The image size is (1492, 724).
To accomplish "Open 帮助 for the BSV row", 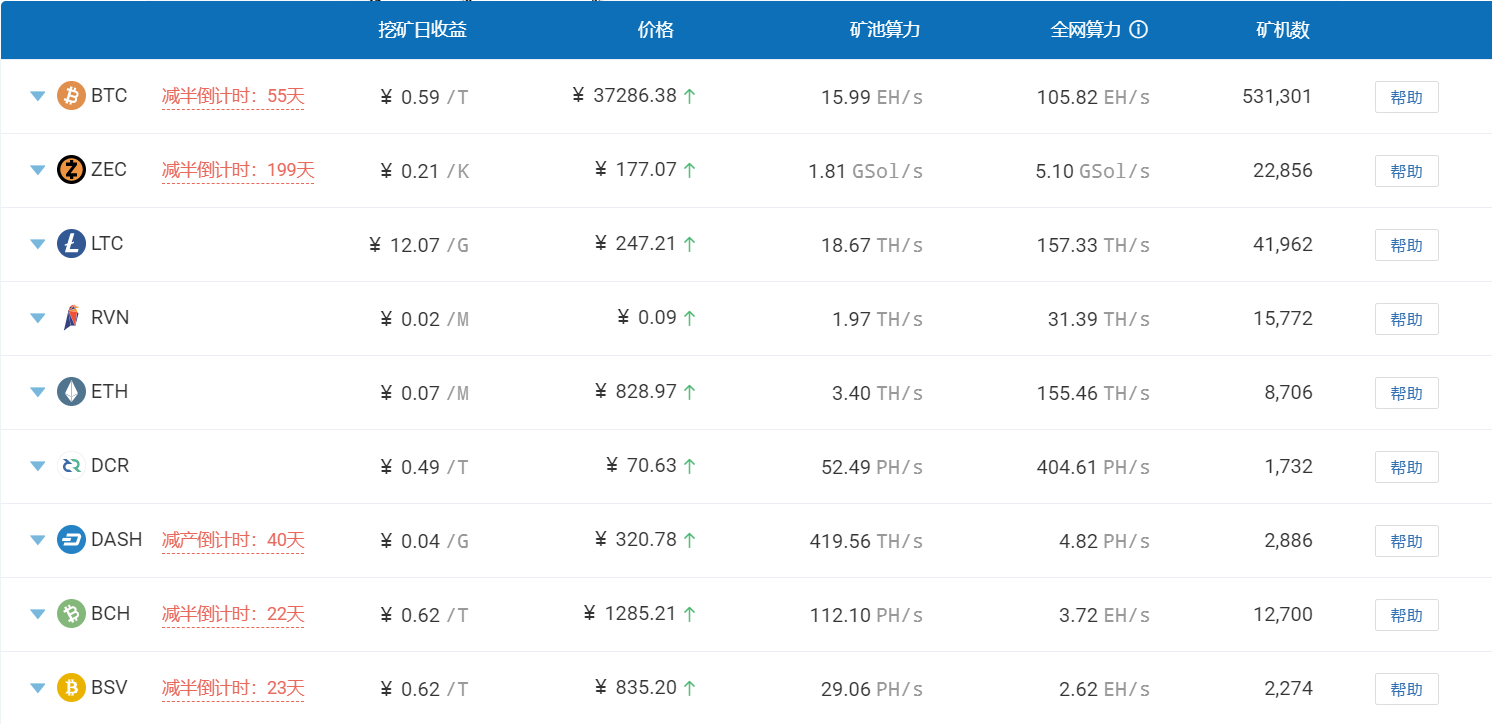I will tap(1406, 689).
